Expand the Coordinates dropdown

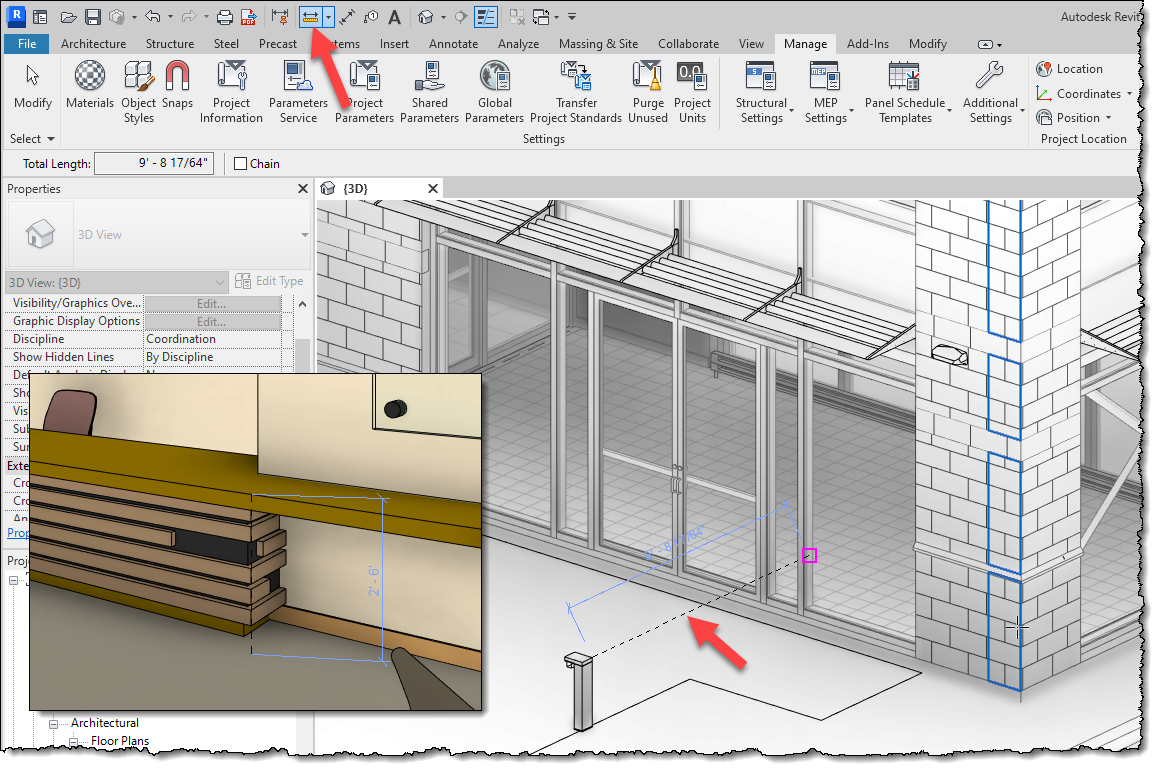pos(1129,94)
